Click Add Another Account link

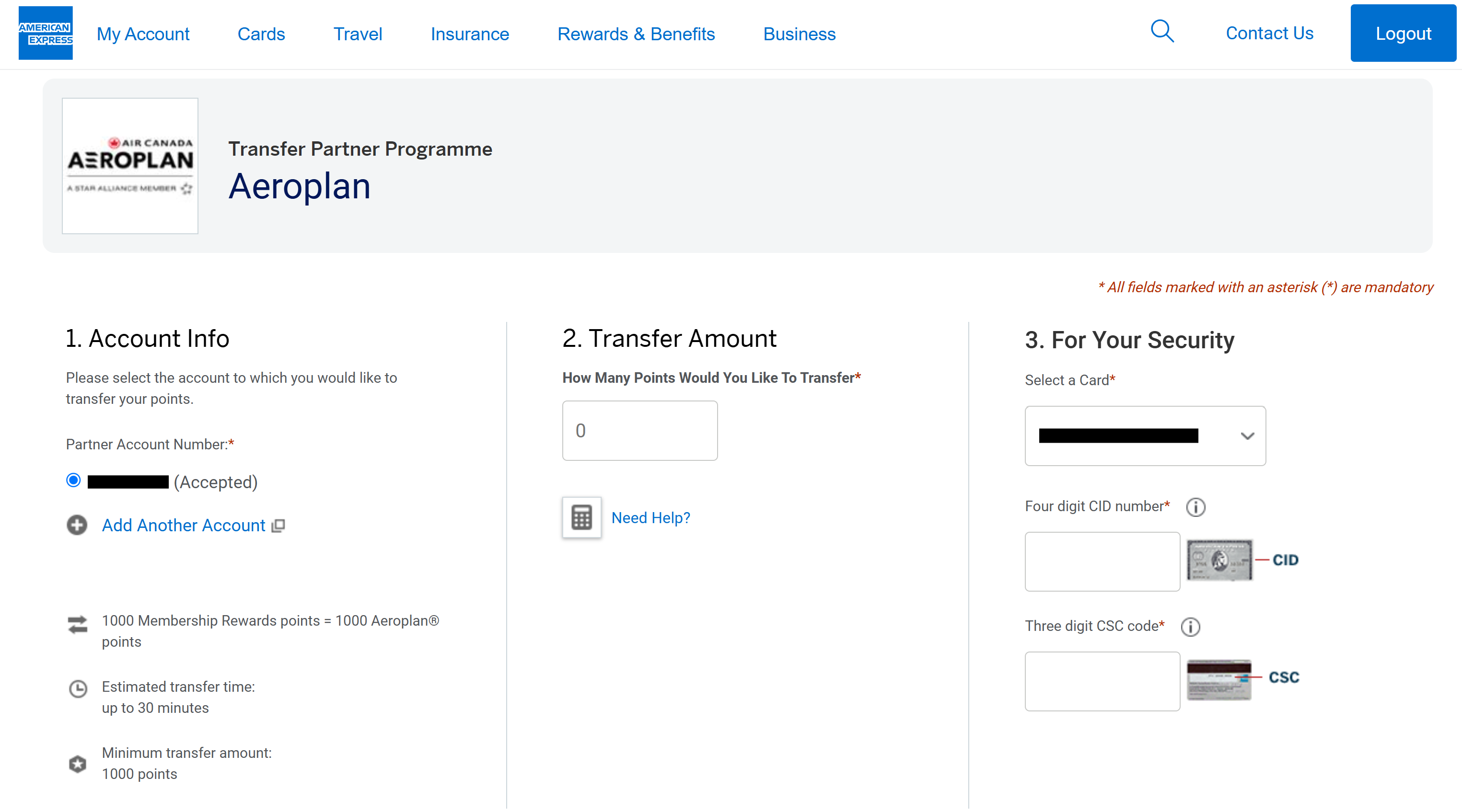click(183, 525)
